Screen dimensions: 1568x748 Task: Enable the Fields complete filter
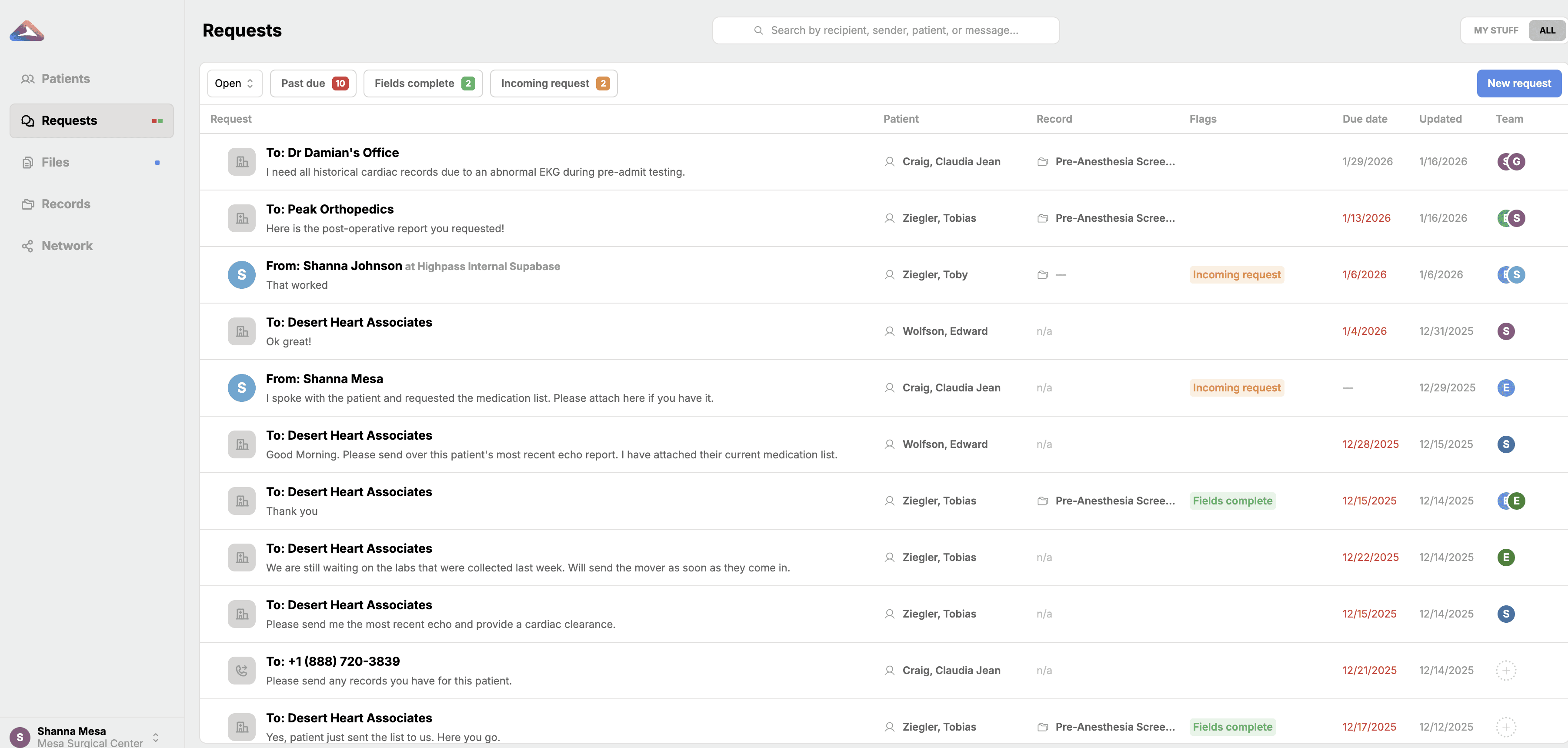pyautogui.click(x=422, y=83)
